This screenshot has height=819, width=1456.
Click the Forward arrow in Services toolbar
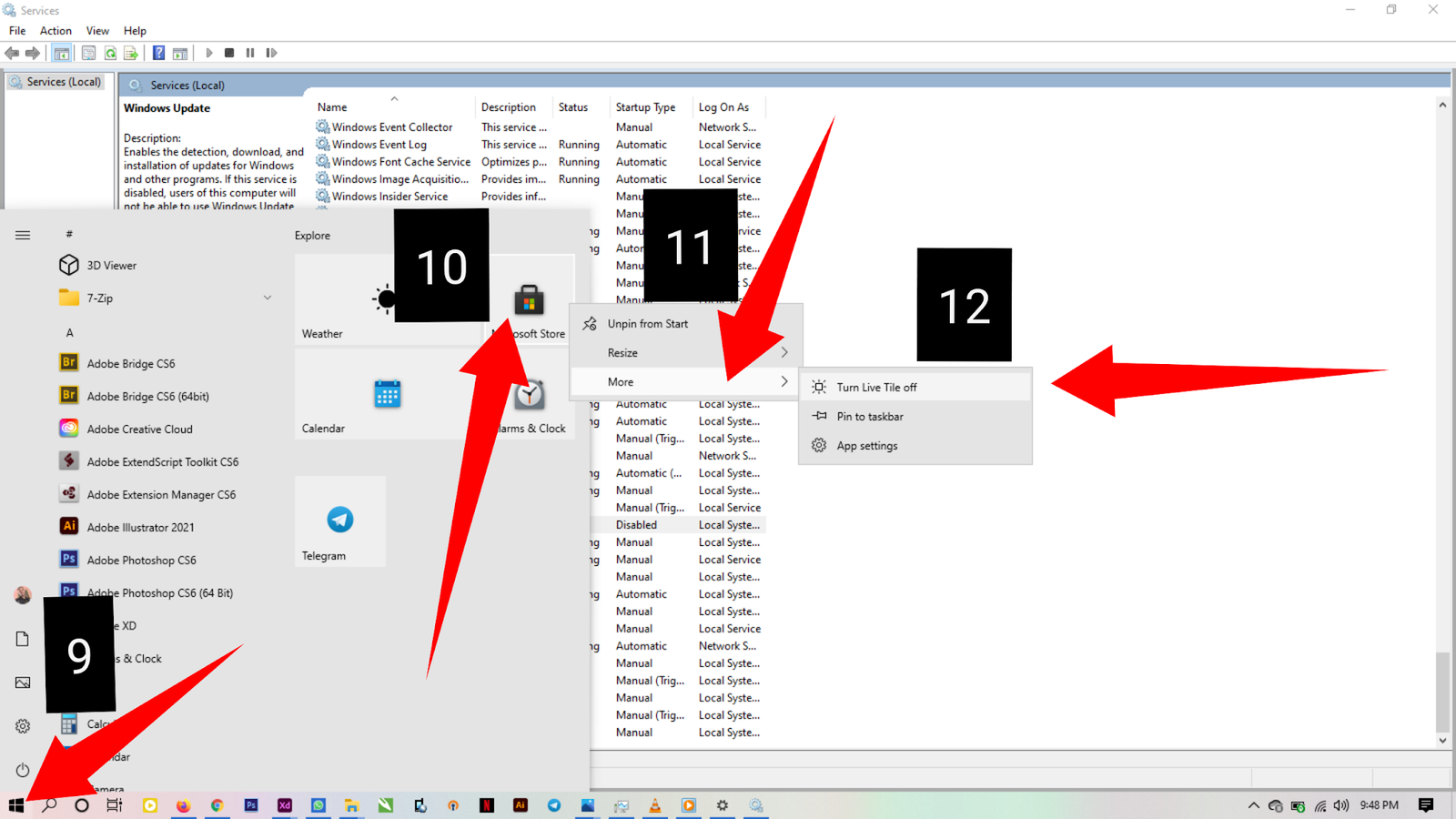coord(33,53)
